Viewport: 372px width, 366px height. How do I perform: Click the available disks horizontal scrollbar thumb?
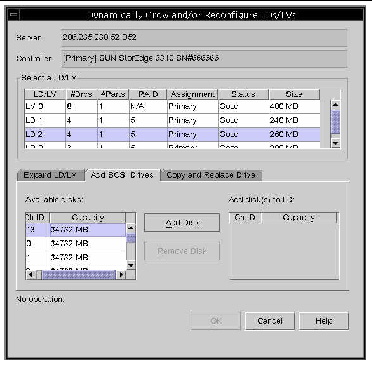point(79,275)
